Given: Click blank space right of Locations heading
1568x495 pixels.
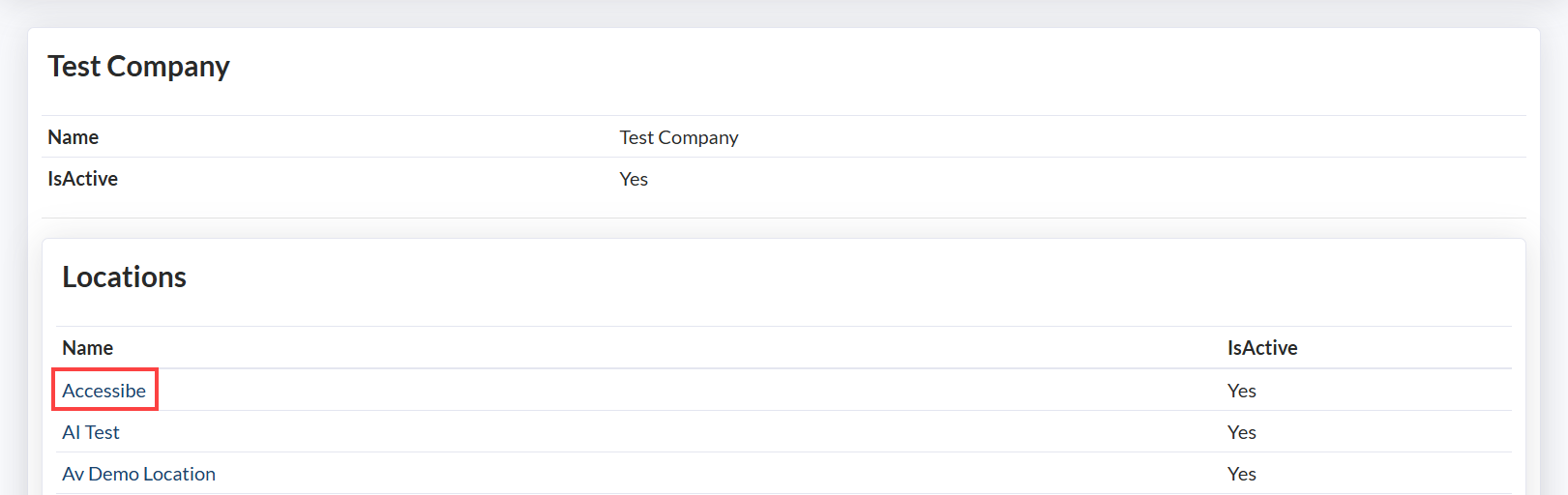Looking at the screenshot, I should click(x=774, y=277).
